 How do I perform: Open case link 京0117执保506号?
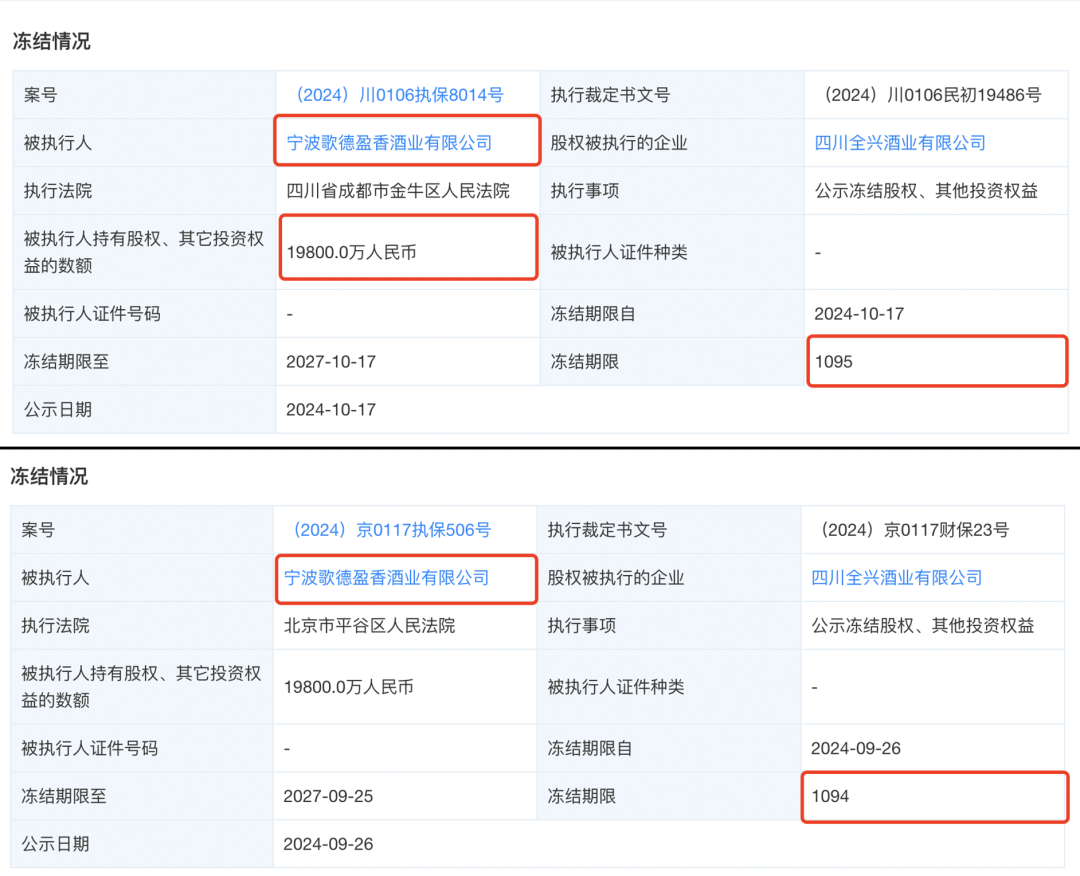(389, 530)
